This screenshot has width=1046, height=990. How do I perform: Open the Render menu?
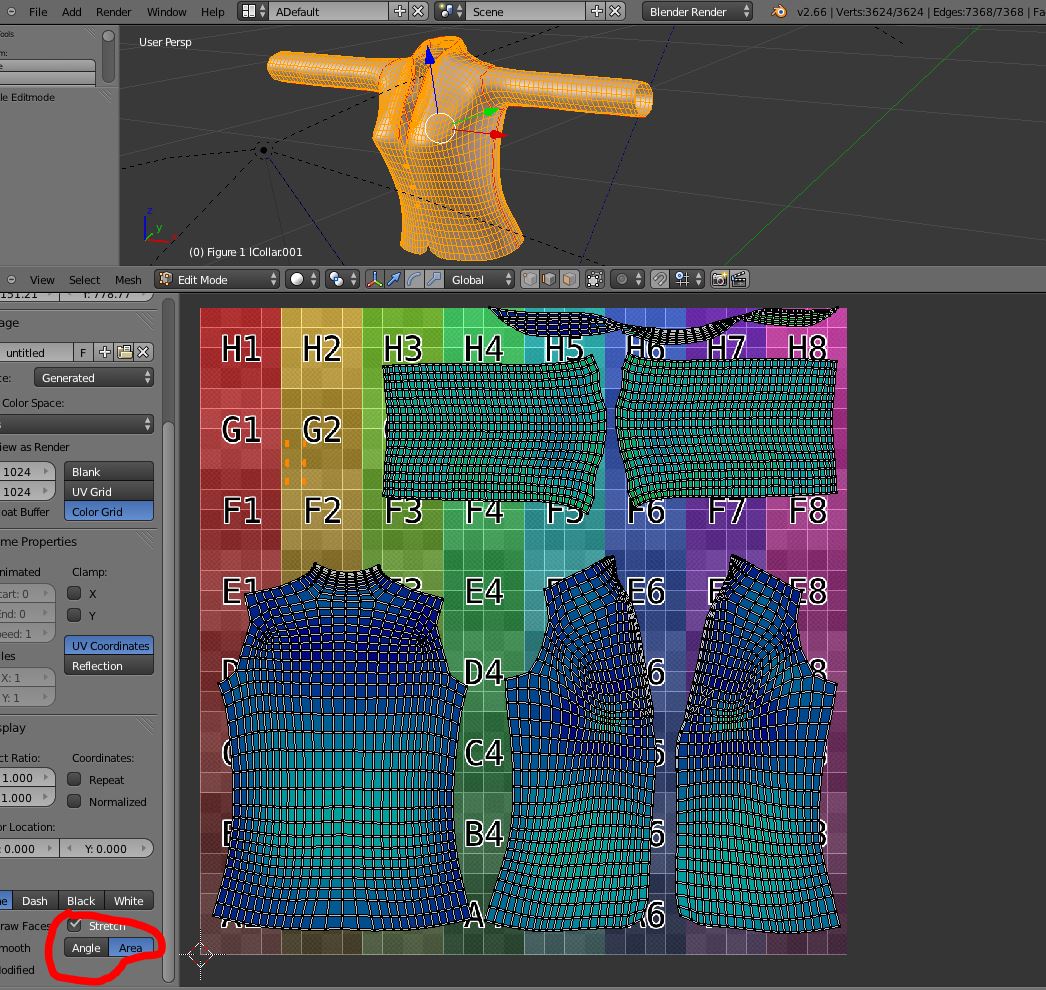114,12
